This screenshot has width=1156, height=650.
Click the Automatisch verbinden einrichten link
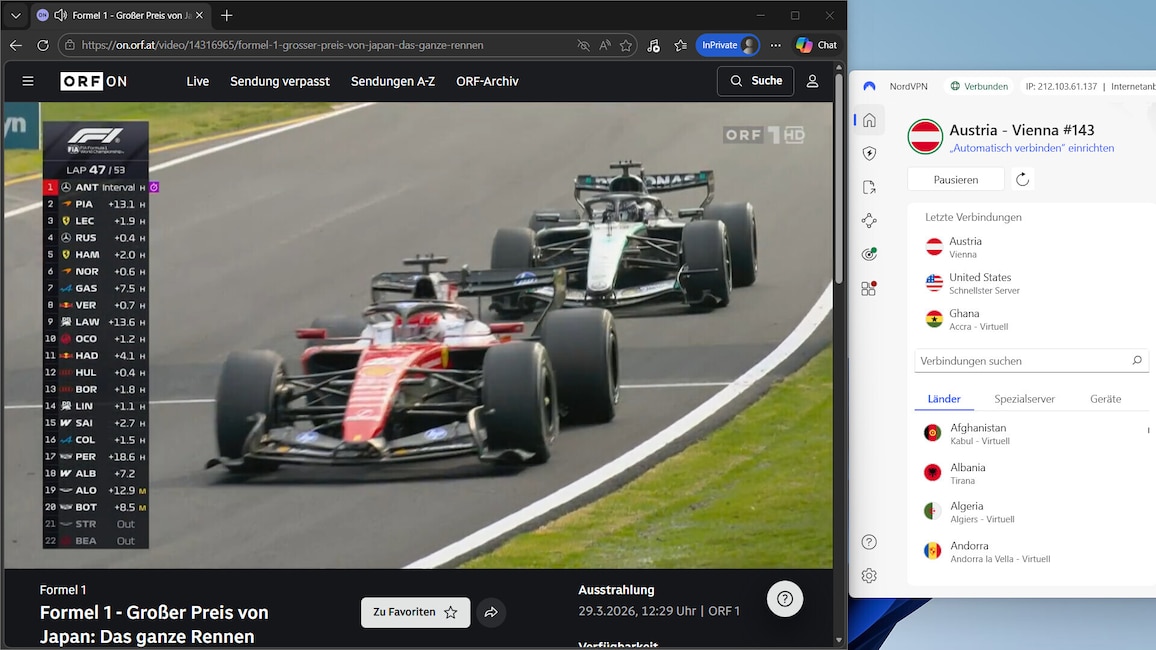[x=1031, y=148]
